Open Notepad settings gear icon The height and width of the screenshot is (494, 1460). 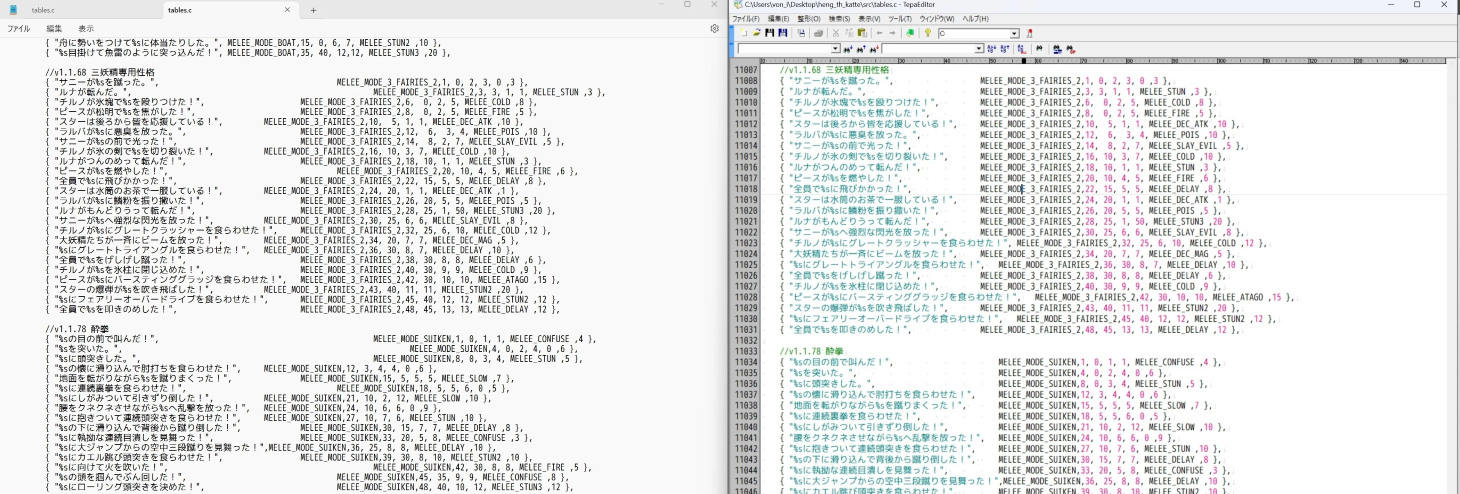pos(714,29)
